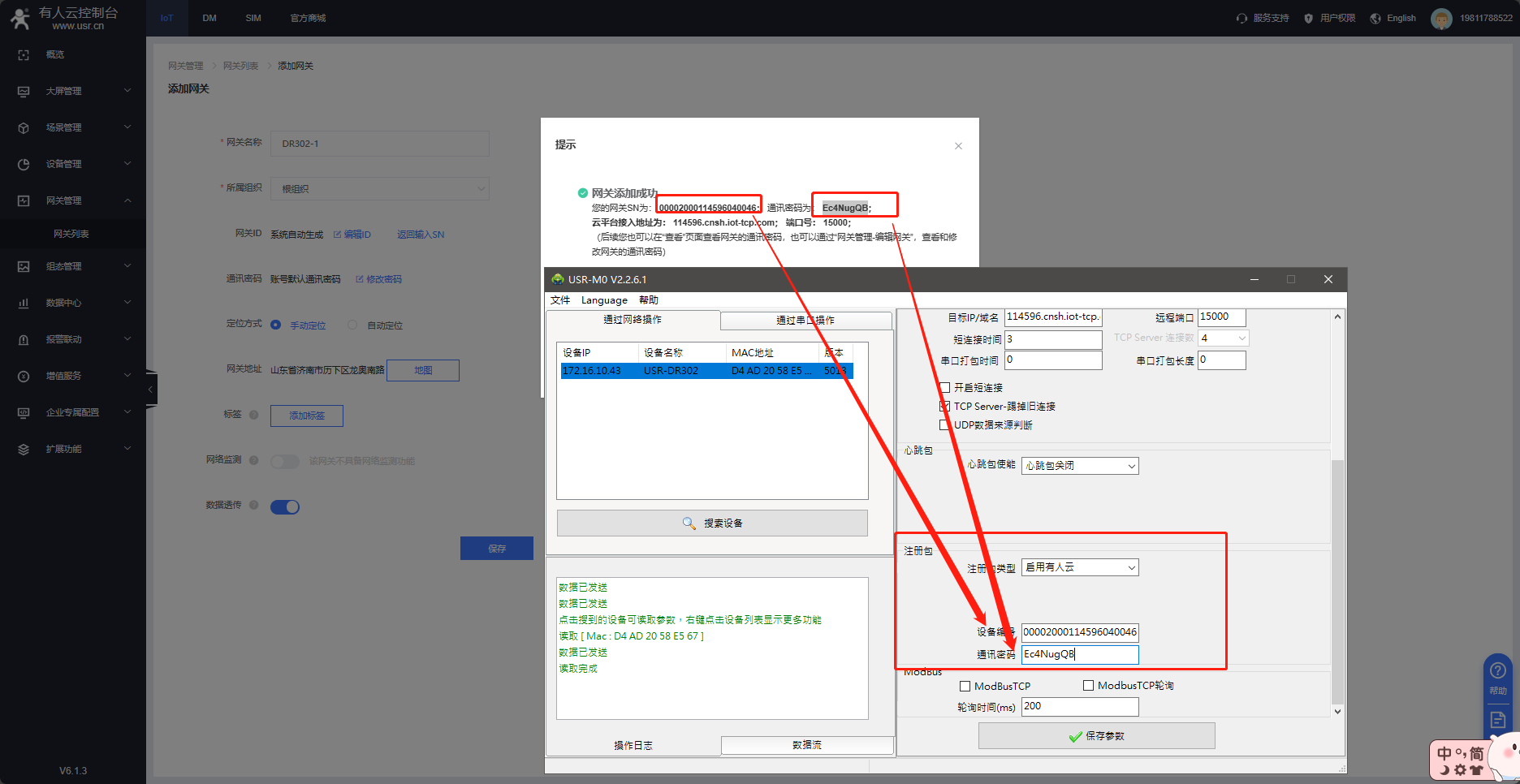Click the 搜索设备 button
Screen dimensions: 1520x784
click(x=712, y=523)
